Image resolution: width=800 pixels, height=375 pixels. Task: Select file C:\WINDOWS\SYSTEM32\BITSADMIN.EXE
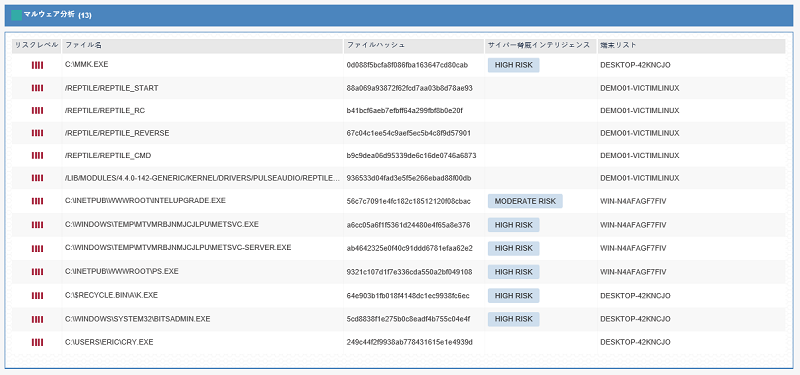click(x=138, y=319)
